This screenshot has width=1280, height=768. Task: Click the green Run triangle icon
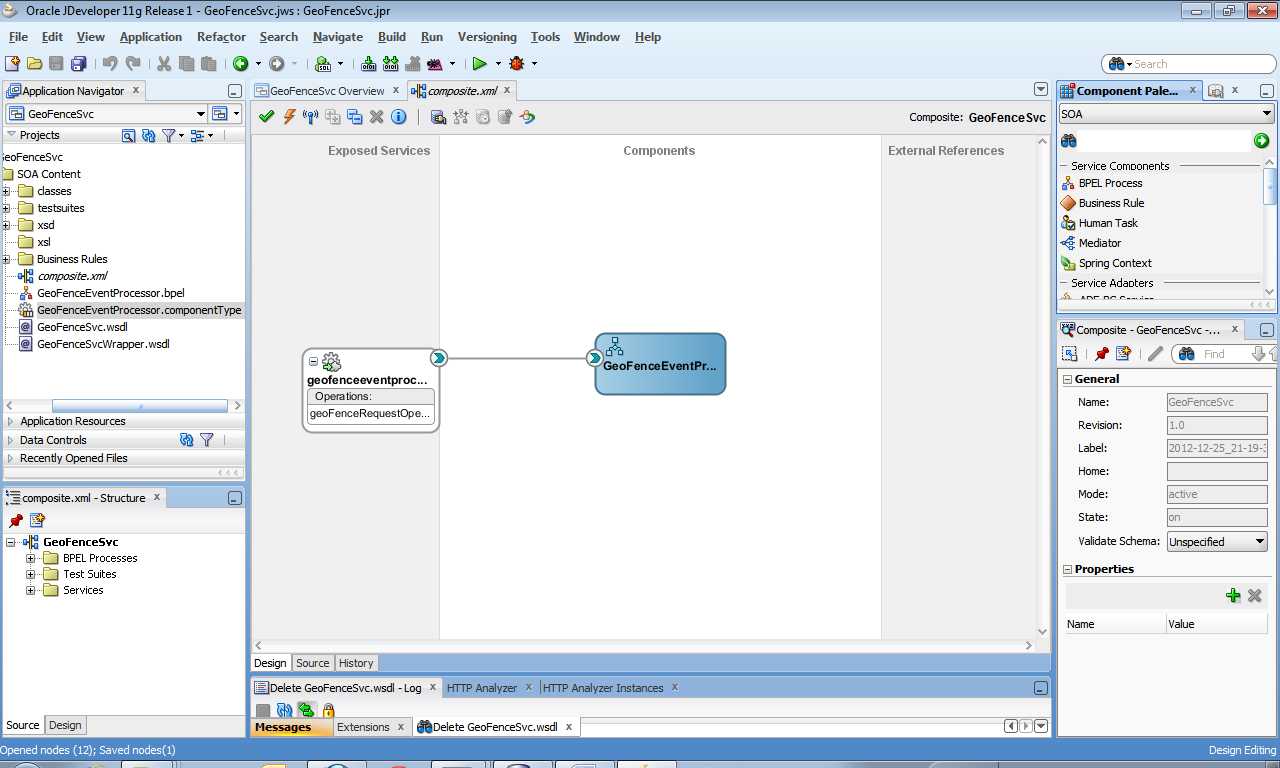pos(480,63)
